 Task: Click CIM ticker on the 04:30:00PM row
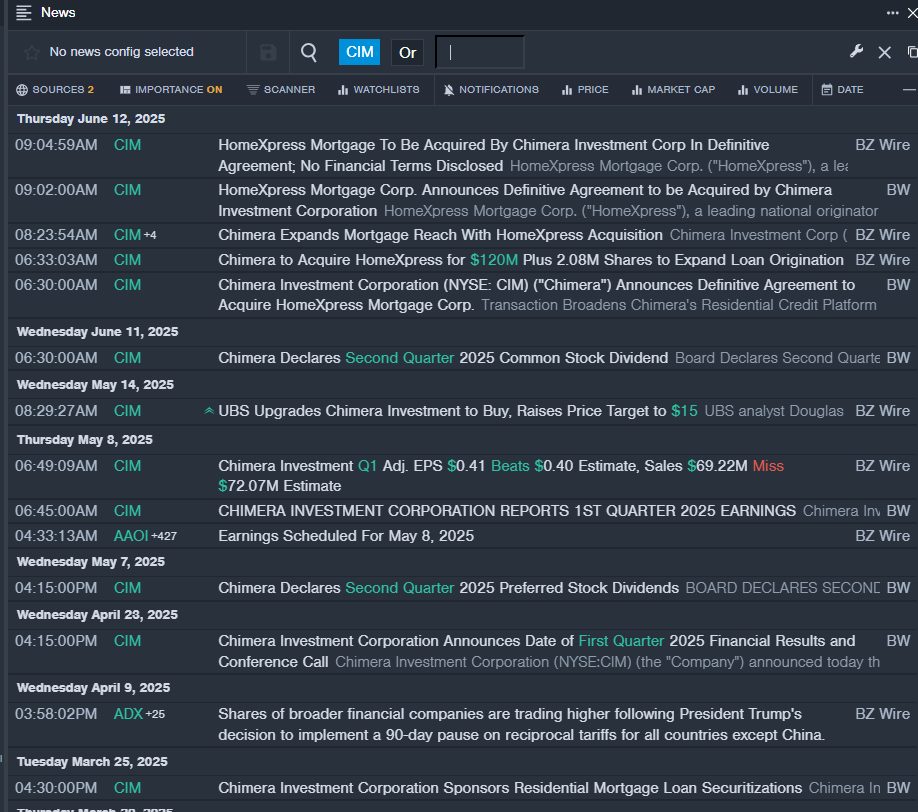127,788
